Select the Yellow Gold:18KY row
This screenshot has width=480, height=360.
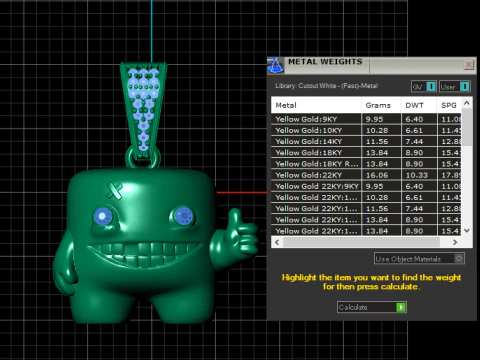366,153
